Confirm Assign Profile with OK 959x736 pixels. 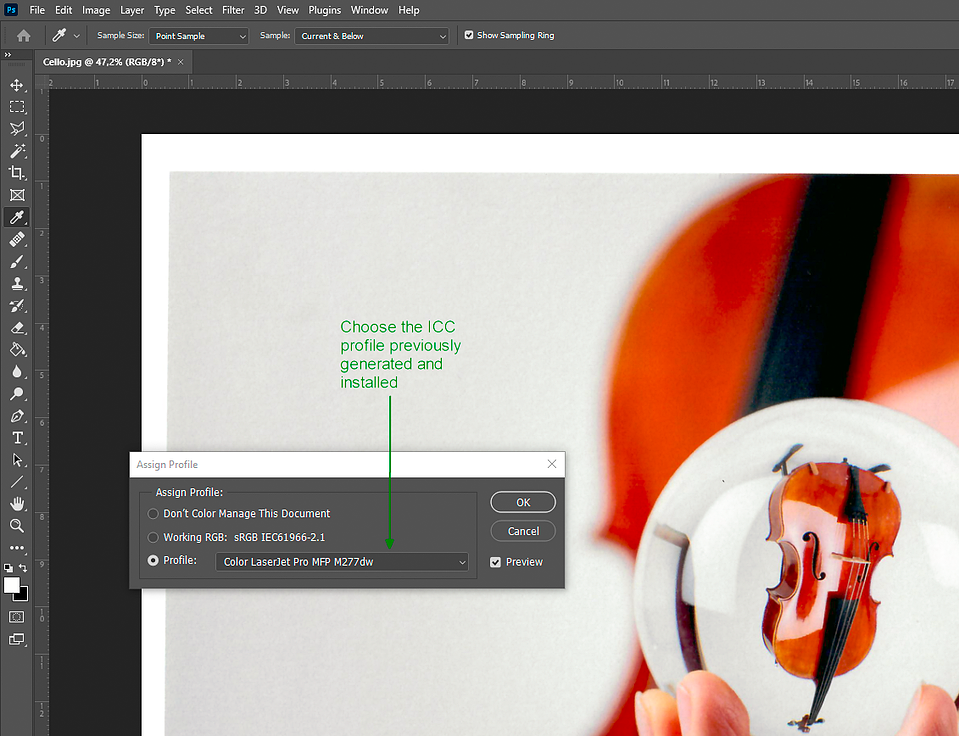(523, 502)
